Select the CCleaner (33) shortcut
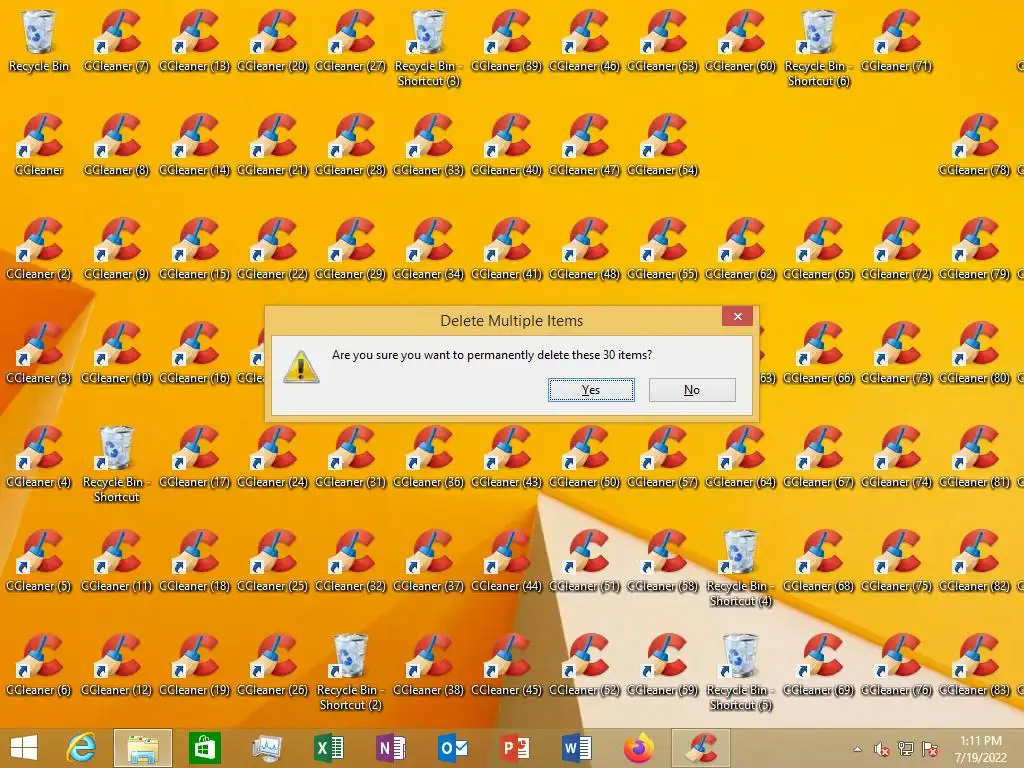 click(428, 144)
